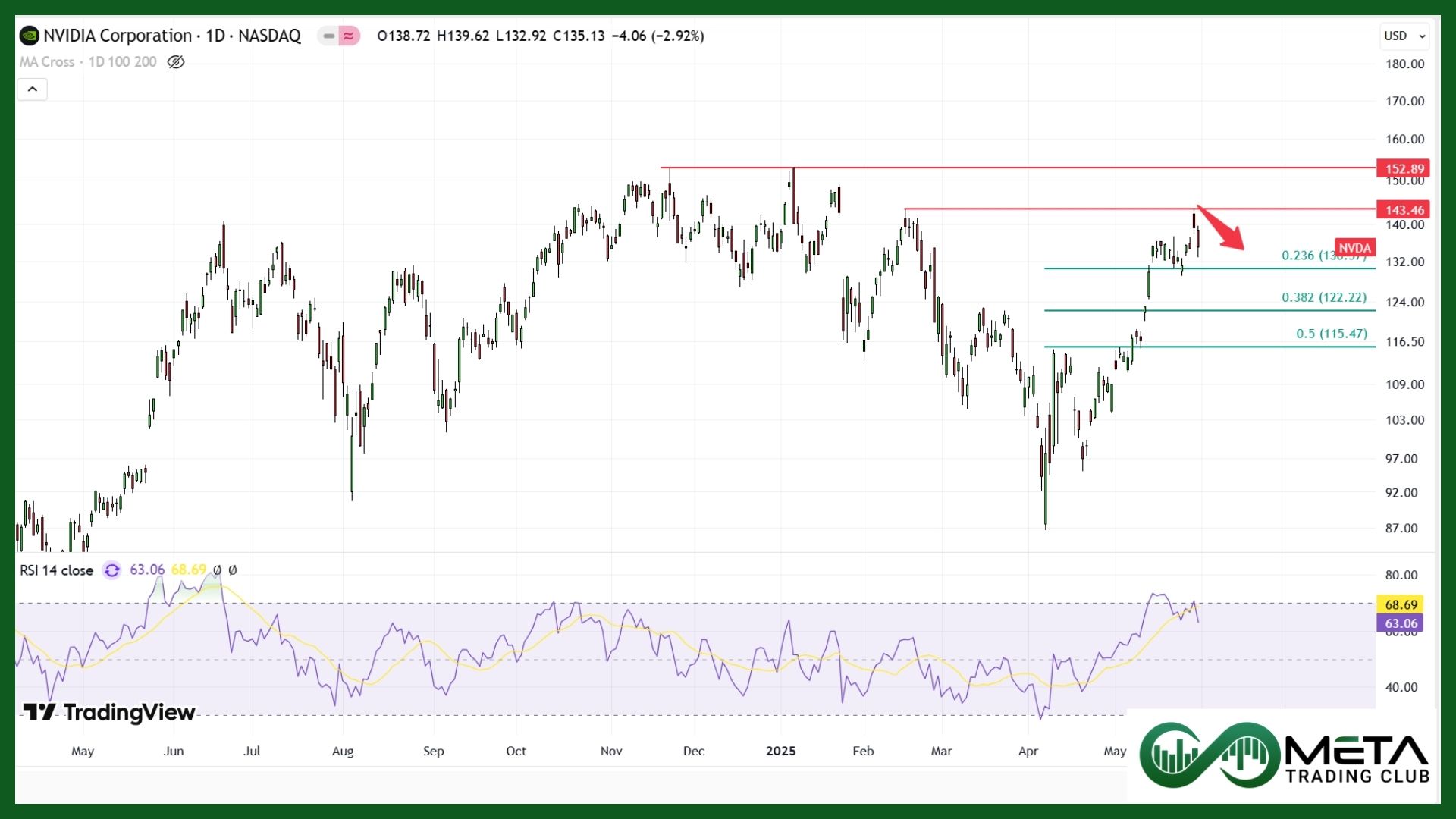Image resolution: width=1456 pixels, height=819 pixels.
Task: Click the NVIDIA logo icon beside the title
Action: (x=30, y=36)
